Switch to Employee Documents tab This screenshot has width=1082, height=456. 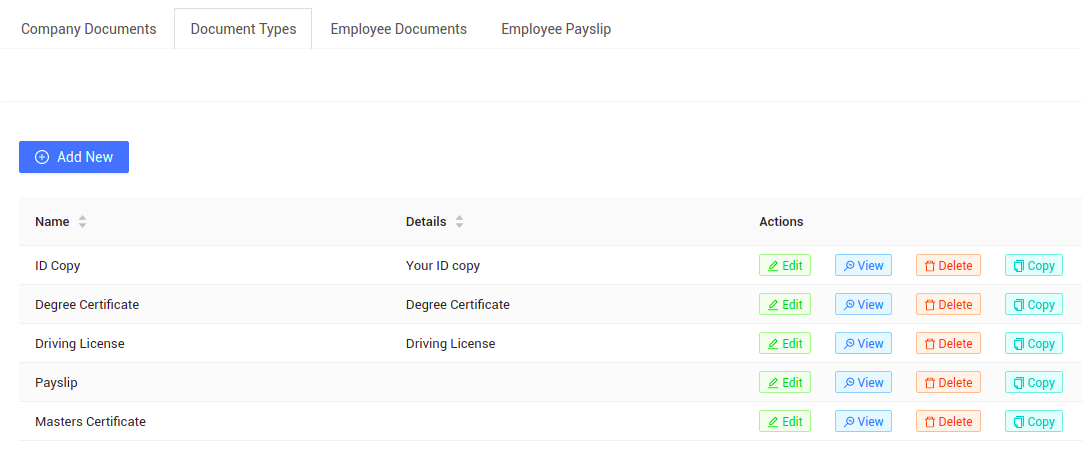[x=398, y=29]
